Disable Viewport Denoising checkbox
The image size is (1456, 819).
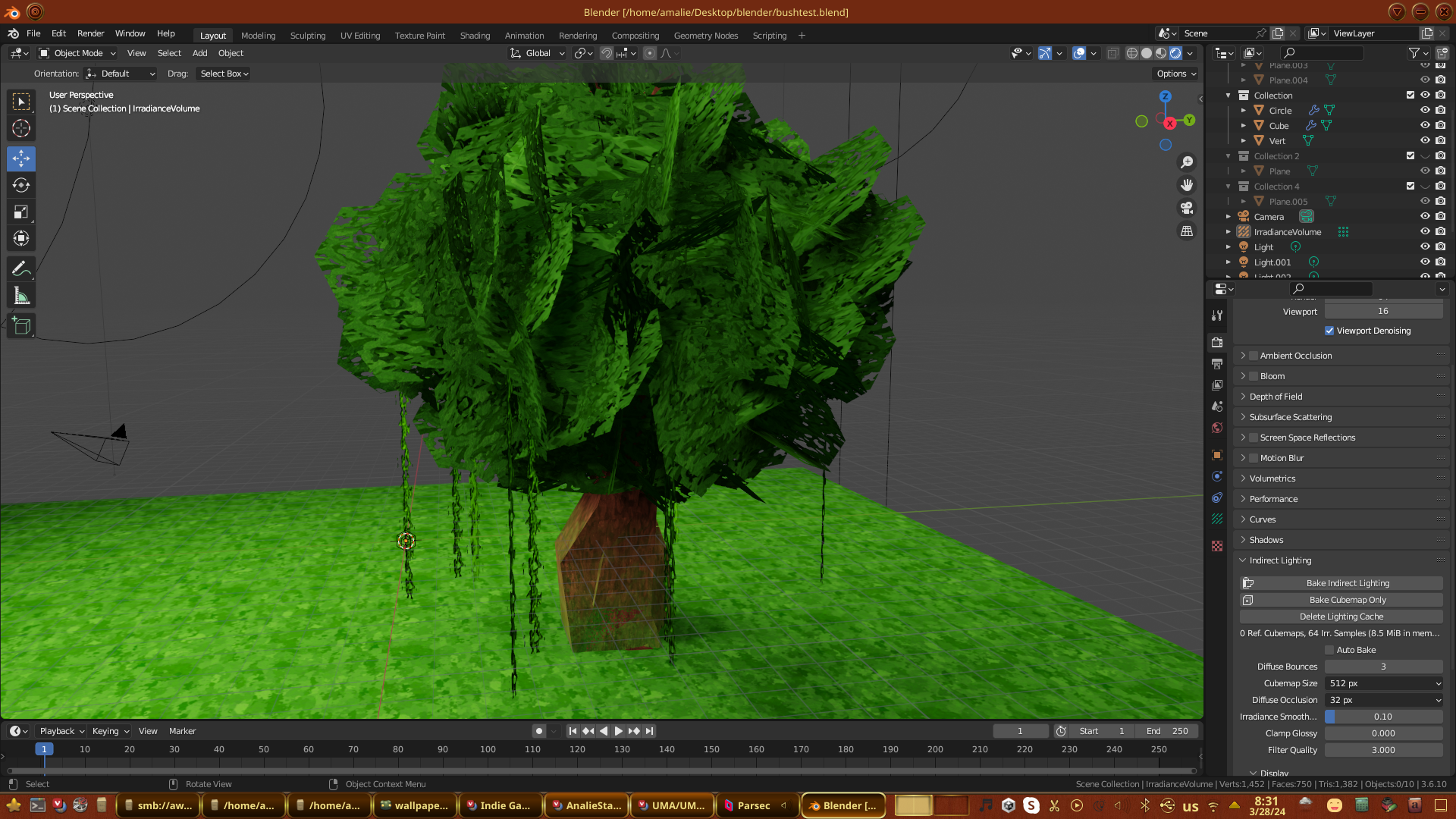[x=1329, y=331]
